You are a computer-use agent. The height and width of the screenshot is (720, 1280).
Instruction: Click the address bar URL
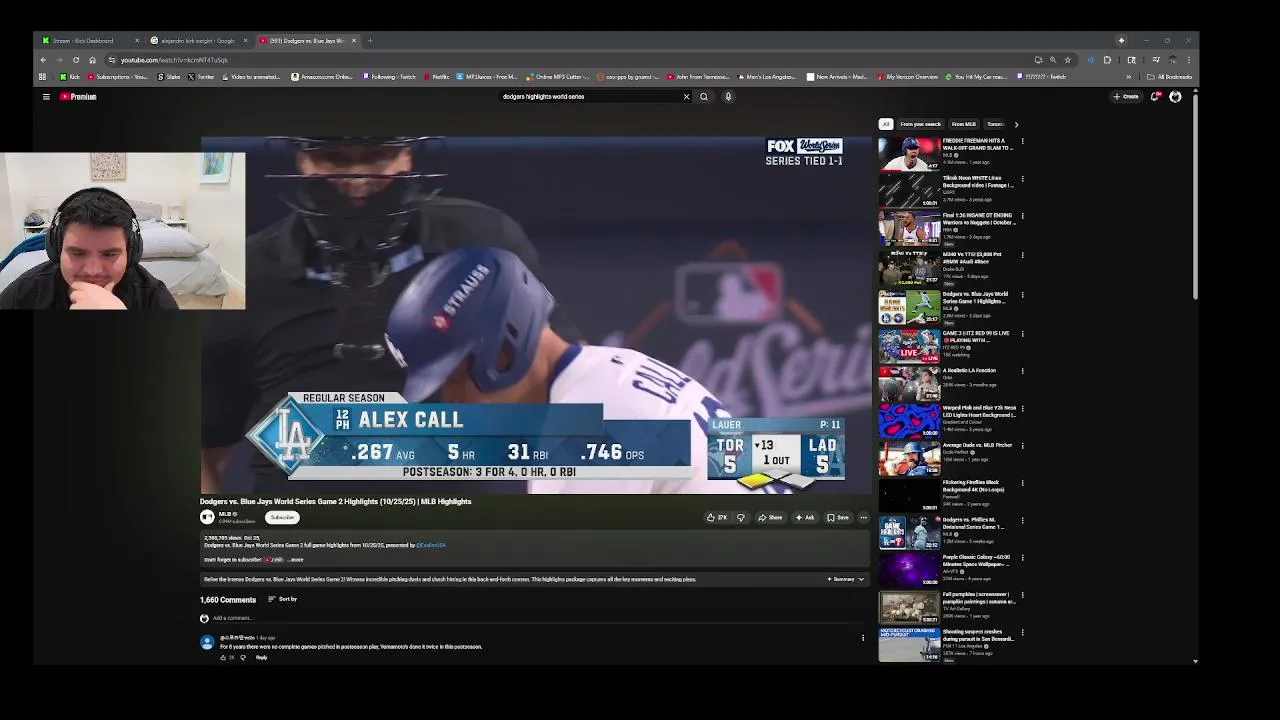click(x=174, y=60)
